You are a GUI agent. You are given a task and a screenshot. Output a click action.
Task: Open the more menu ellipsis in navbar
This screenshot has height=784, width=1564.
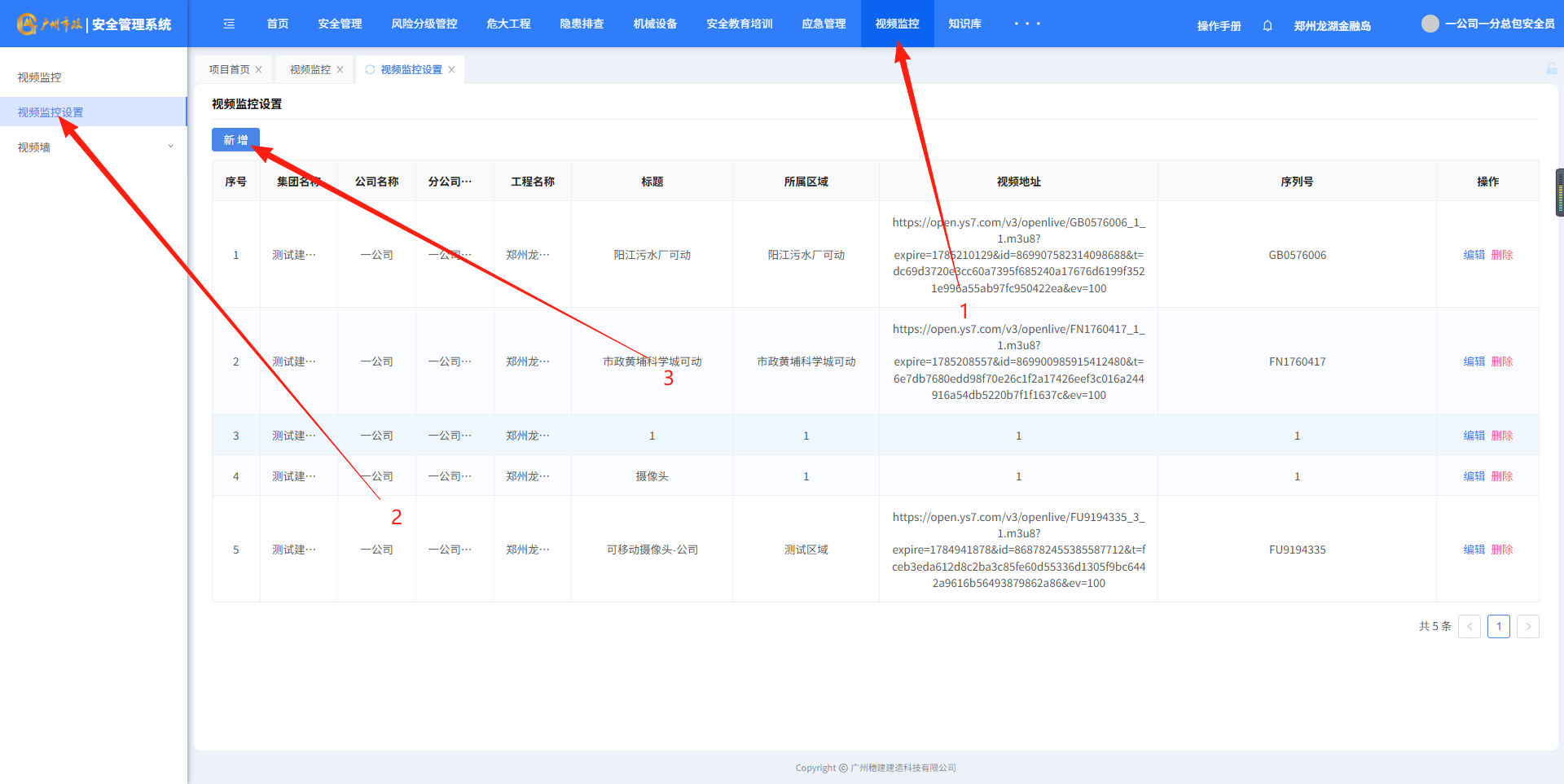[1027, 24]
